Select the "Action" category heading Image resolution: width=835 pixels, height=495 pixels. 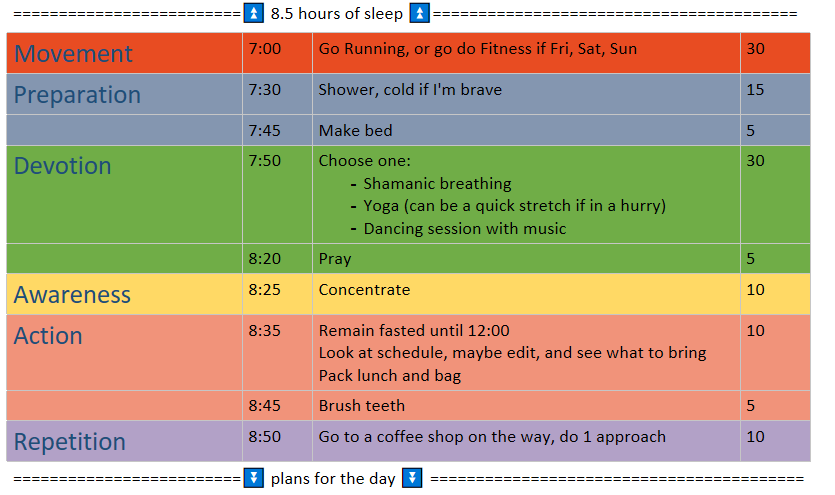tap(48, 336)
